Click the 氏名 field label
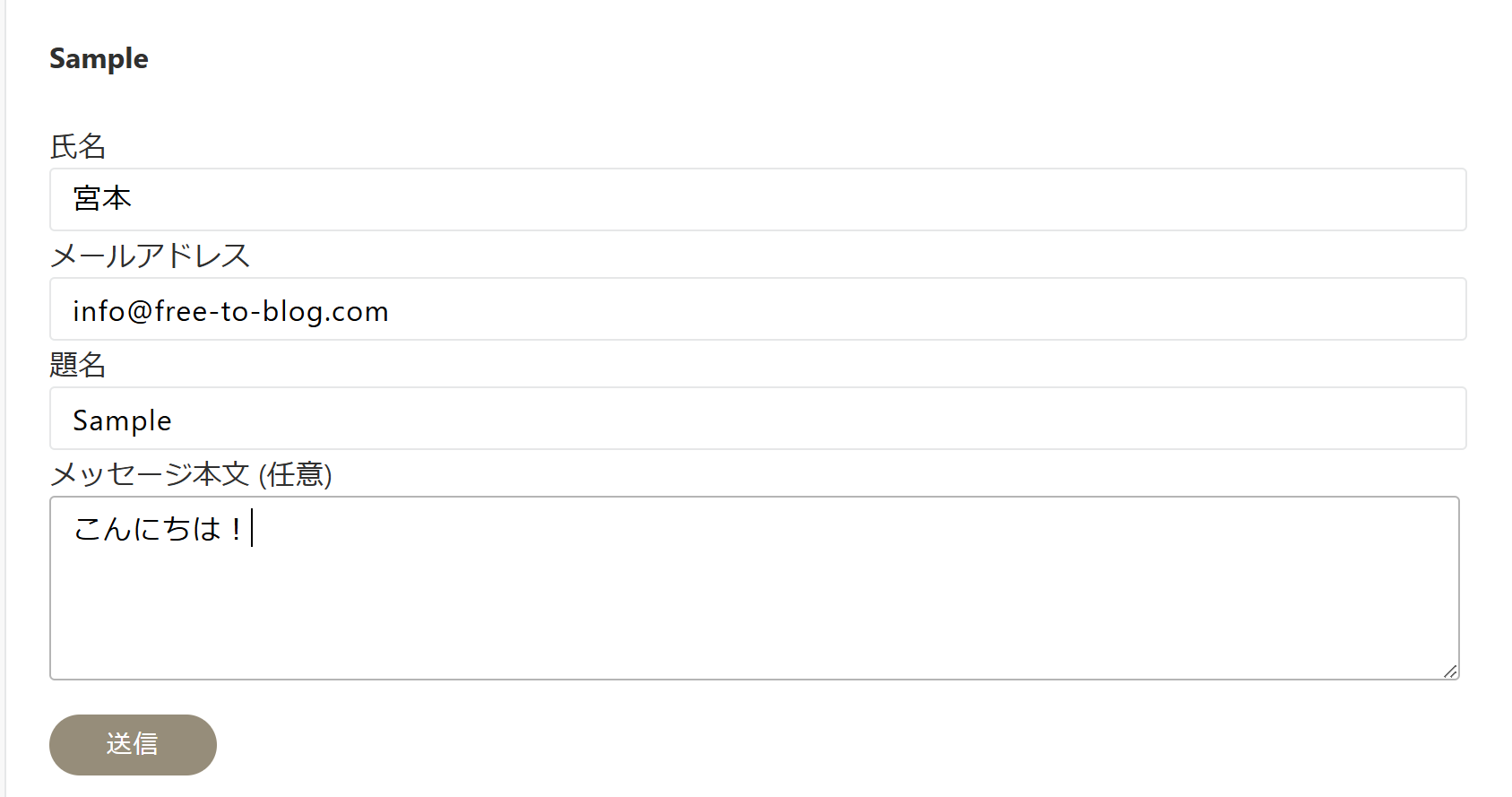Image resolution: width=1512 pixels, height=797 pixels. click(78, 146)
